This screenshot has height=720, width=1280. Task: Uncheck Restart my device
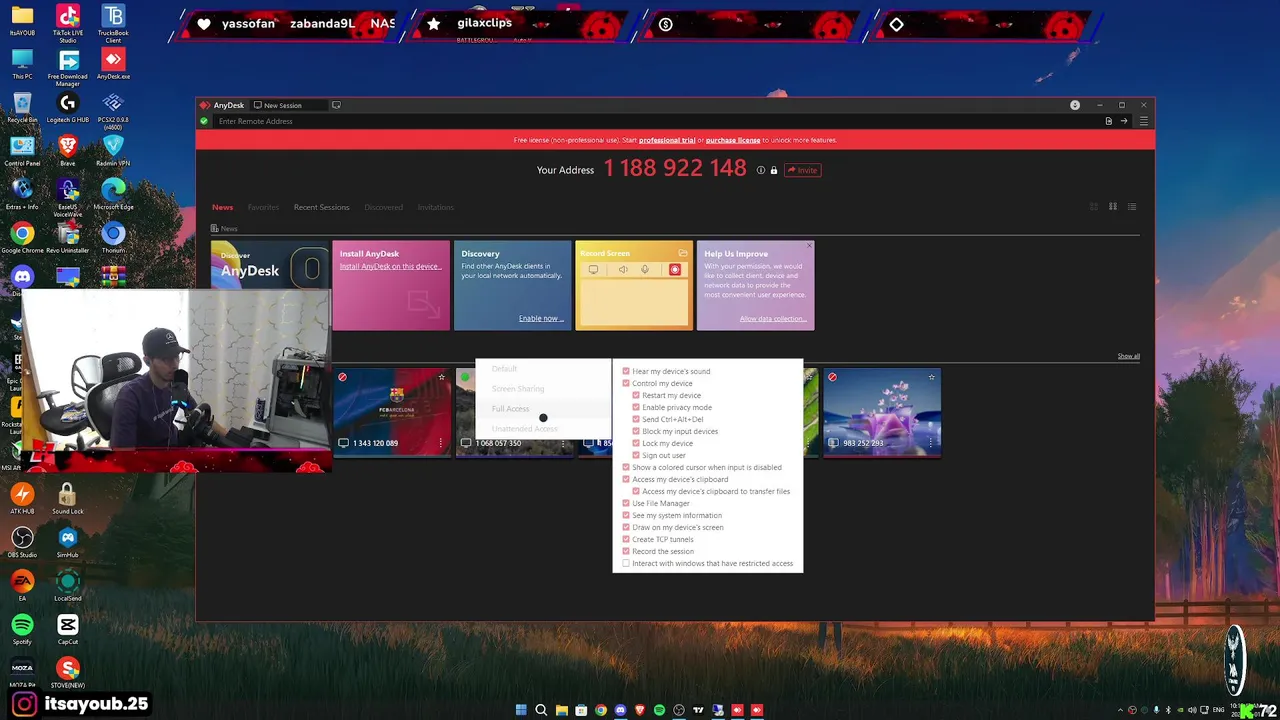coord(636,395)
